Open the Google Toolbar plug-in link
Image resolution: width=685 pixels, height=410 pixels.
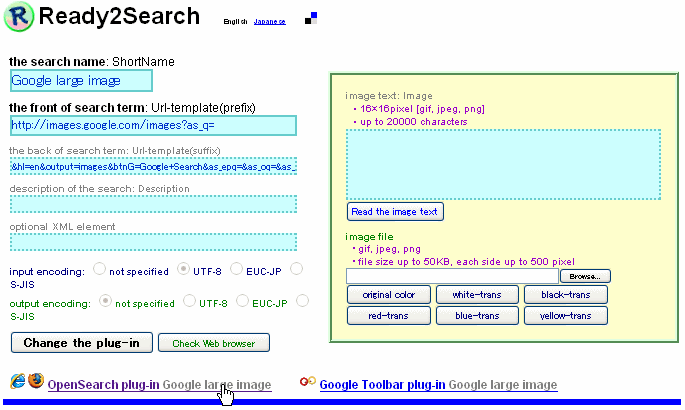(438, 385)
